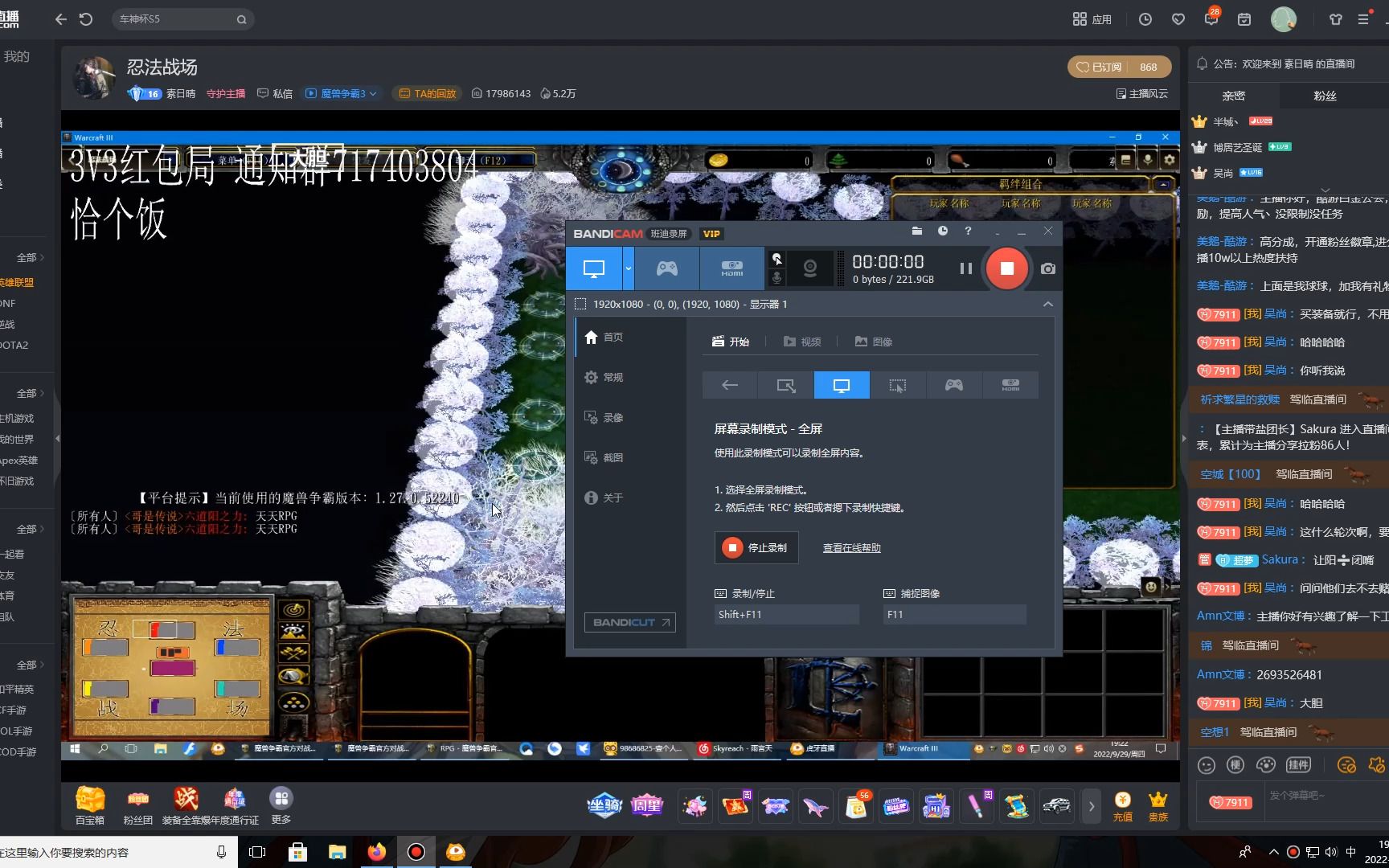Select the 开始 tab in Bandicam
Screen dimensions: 1389x868
pyautogui.click(x=731, y=342)
